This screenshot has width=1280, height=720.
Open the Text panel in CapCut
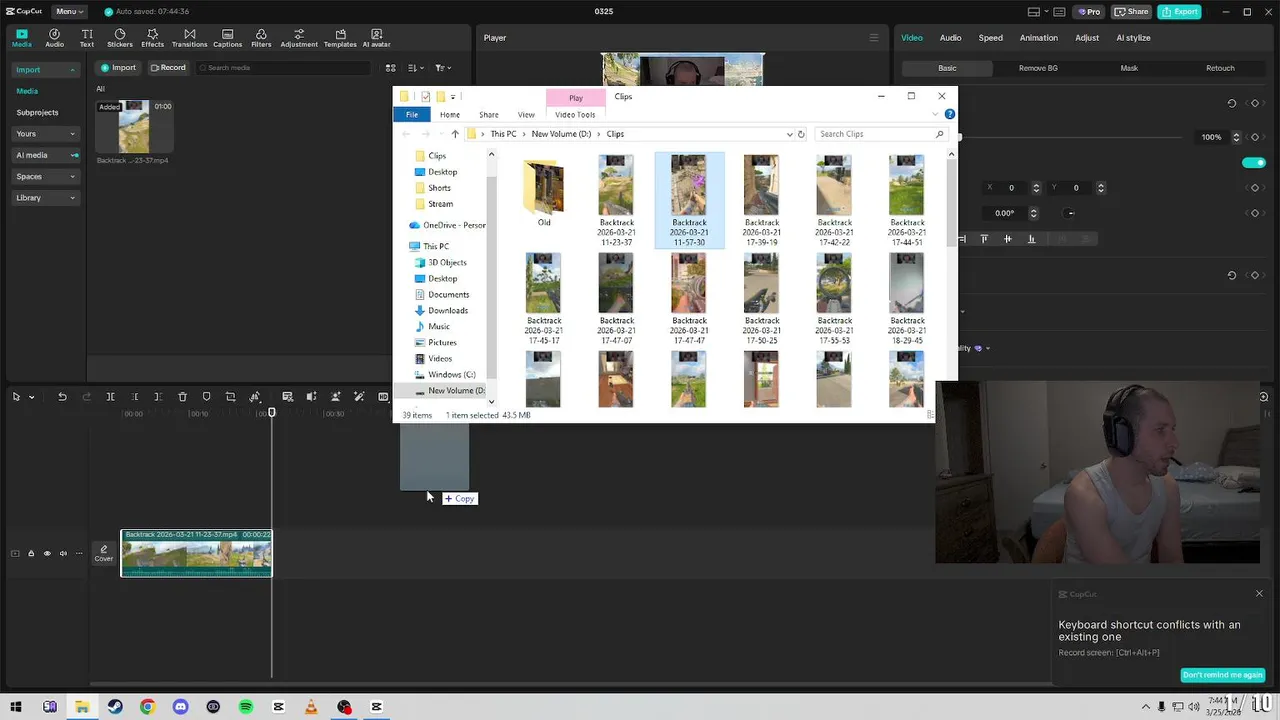pyautogui.click(x=87, y=38)
